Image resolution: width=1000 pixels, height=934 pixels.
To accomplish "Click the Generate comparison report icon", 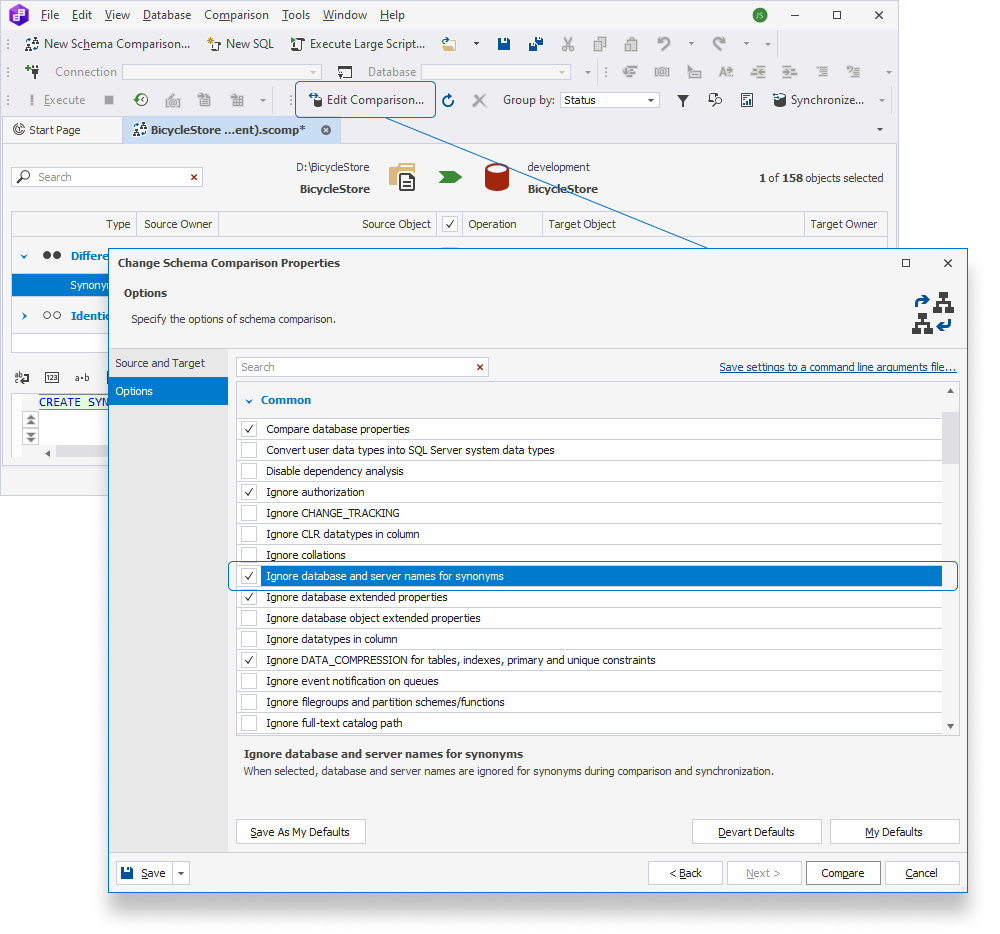I will click(x=747, y=100).
